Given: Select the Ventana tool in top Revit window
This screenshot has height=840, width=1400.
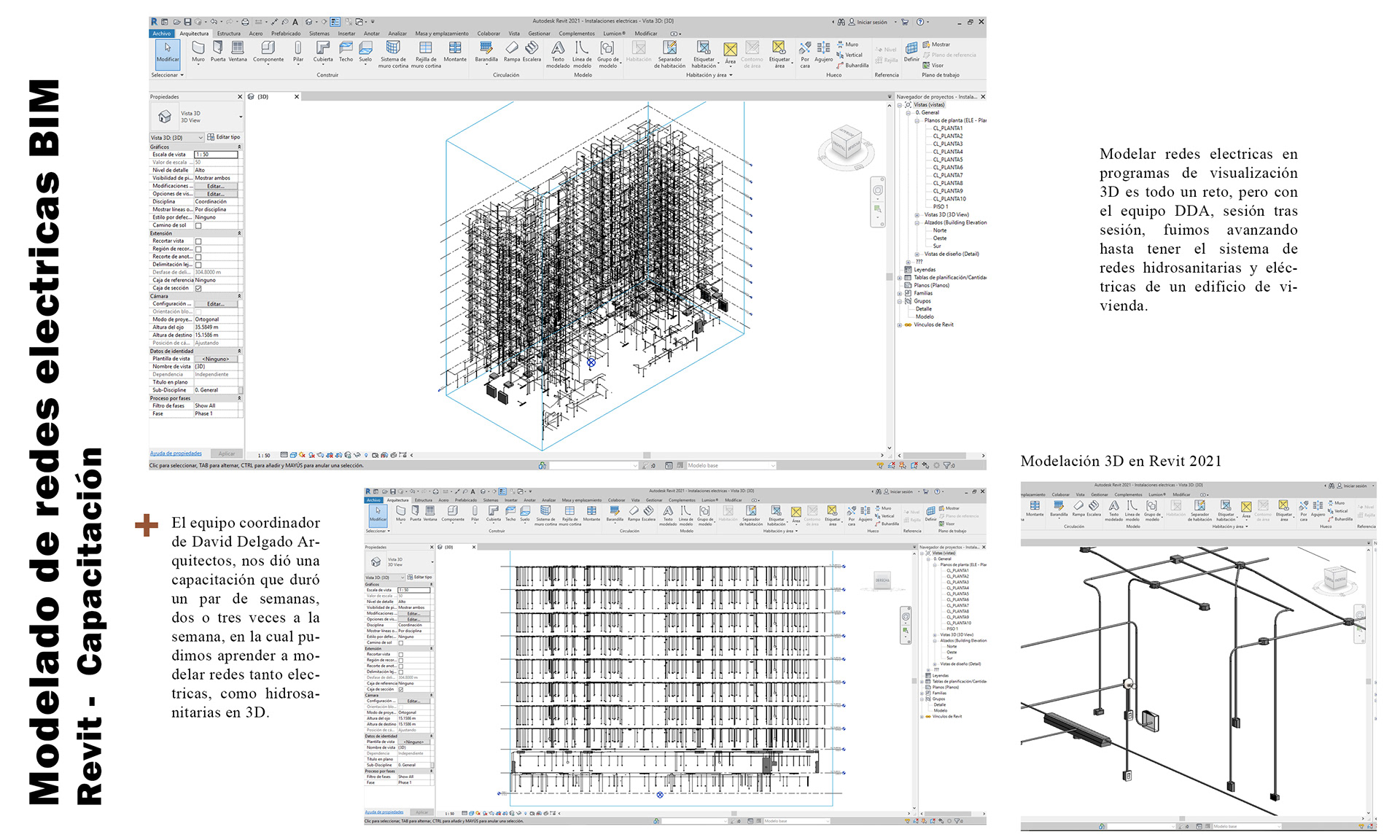Looking at the screenshot, I should pos(238,52).
